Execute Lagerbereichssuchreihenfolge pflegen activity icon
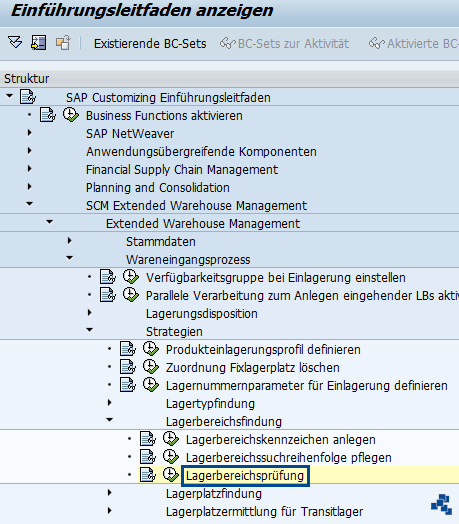The width and height of the screenshot is (459, 524). pos(171,457)
